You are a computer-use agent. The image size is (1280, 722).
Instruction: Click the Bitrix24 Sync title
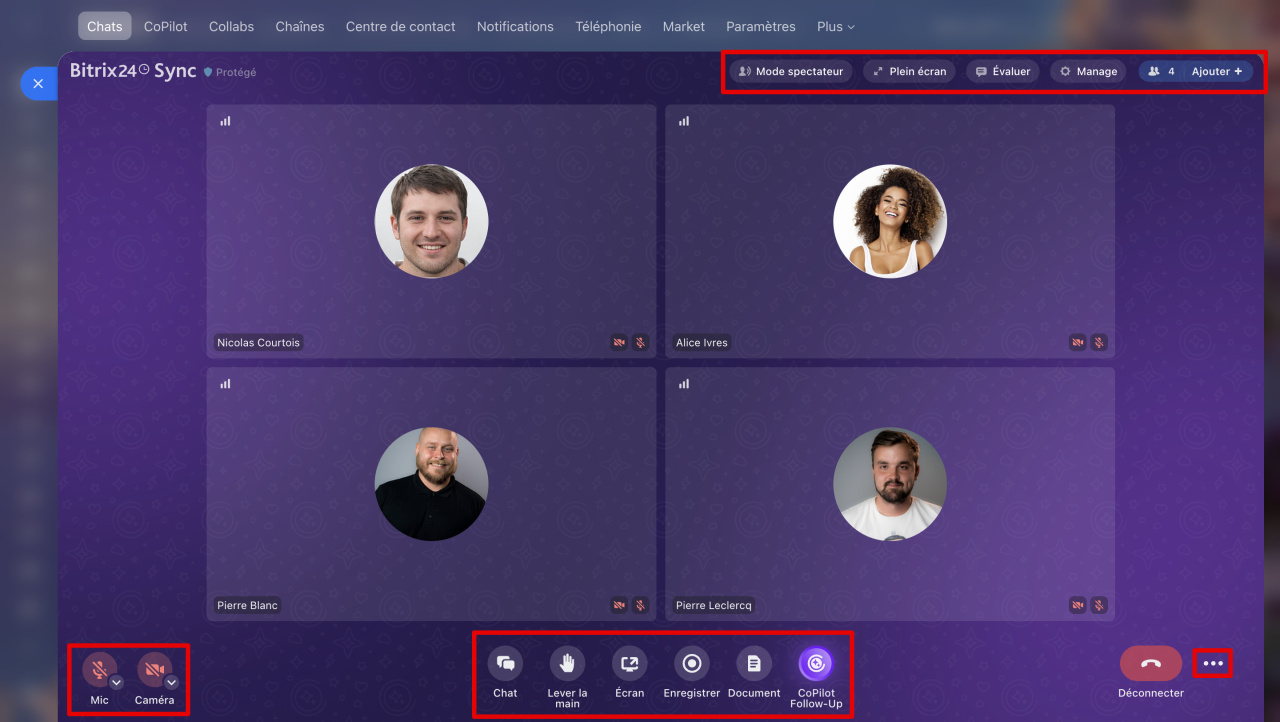pos(133,71)
